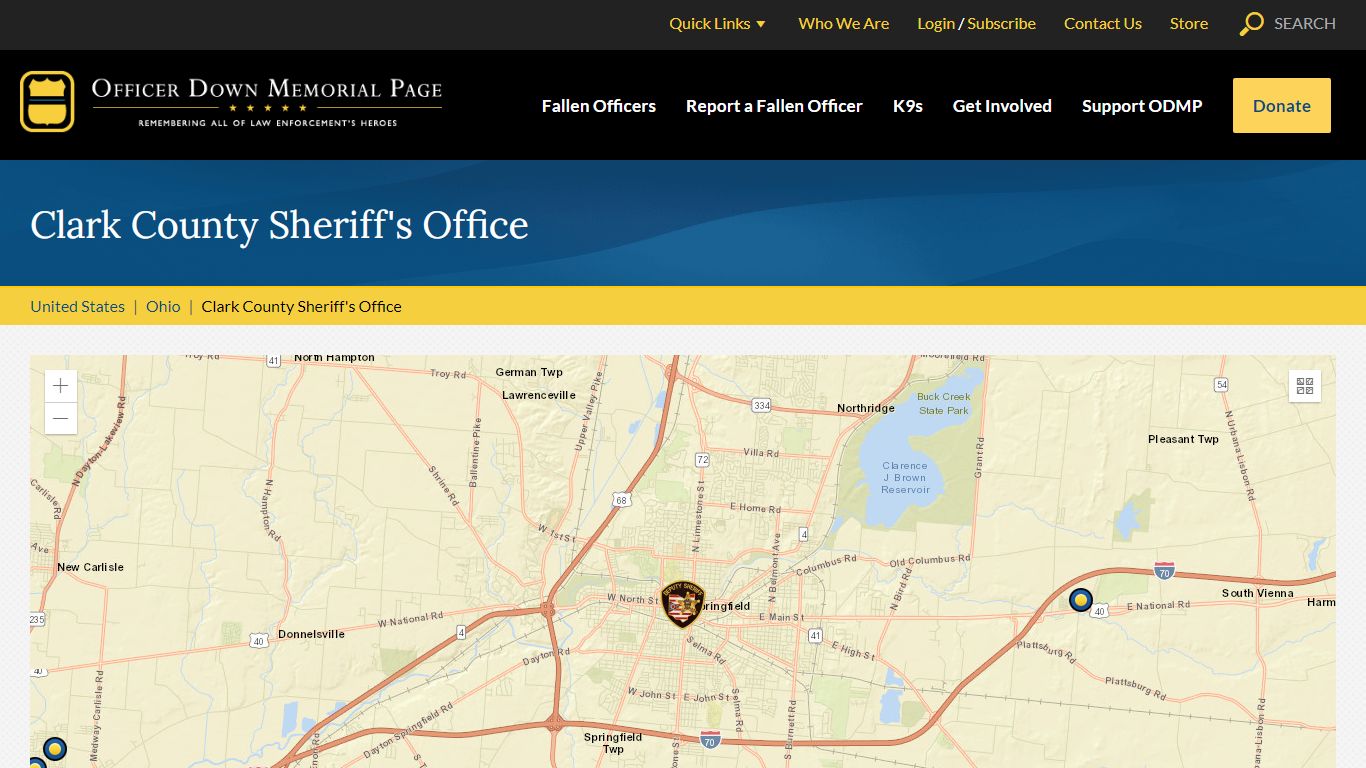Click the Route 72 shield on the map
Viewport: 1366px width, 768px height.
click(702, 460)
